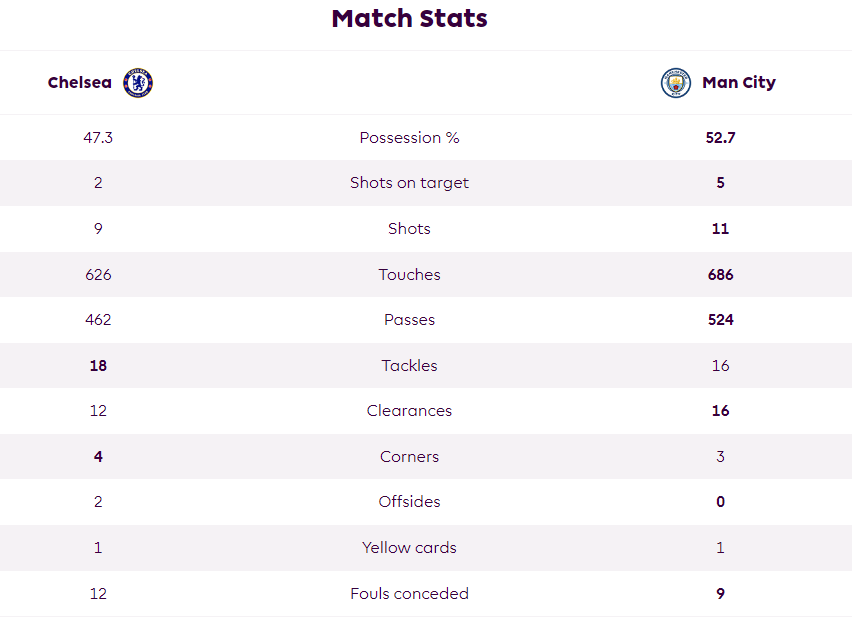This screenshot has width=852, height=632.
Task: Select the Touches row label
Action: point(410,274)
